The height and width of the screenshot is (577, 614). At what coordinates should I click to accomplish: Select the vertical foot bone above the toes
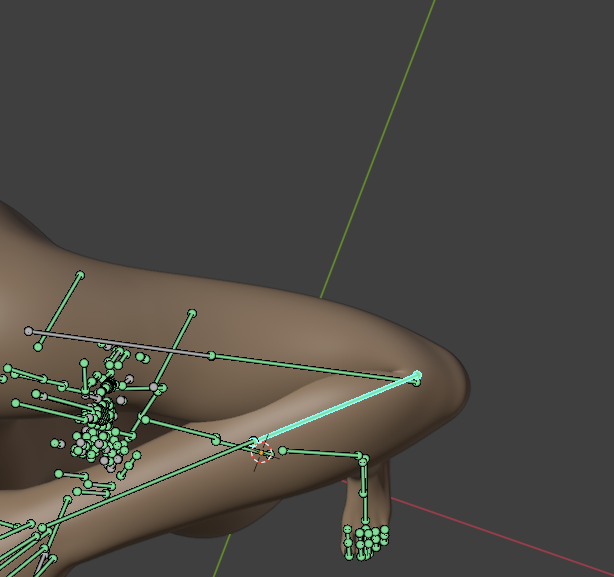365,508
